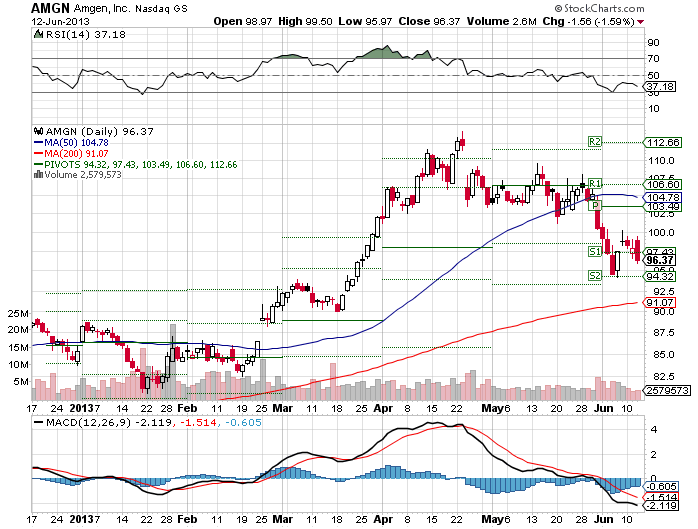Click the 2579573 volume tag
The width and height of the screenshot is (698, 529).
pyautogui.click(x=667, y=391)
